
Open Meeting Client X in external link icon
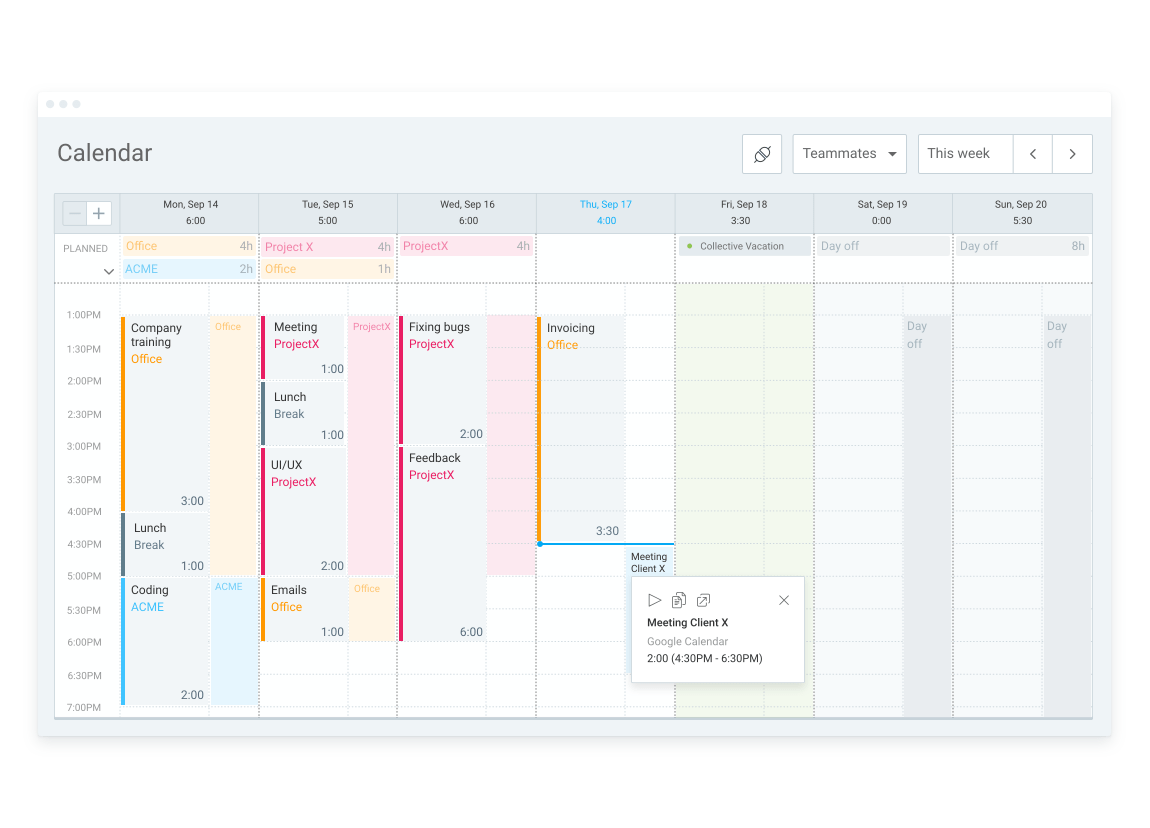coord(703,601)
